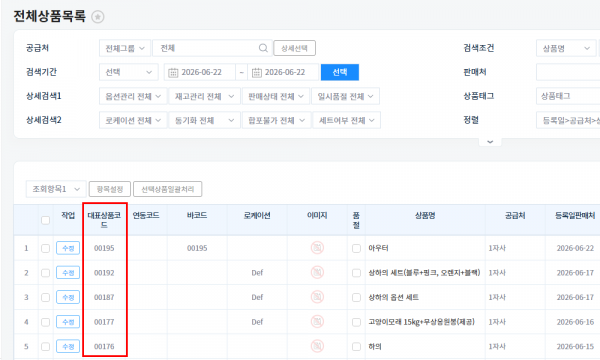600x360 pixels.
Task: Click the 판매처 input field
Action: click(x=568, y=72)
